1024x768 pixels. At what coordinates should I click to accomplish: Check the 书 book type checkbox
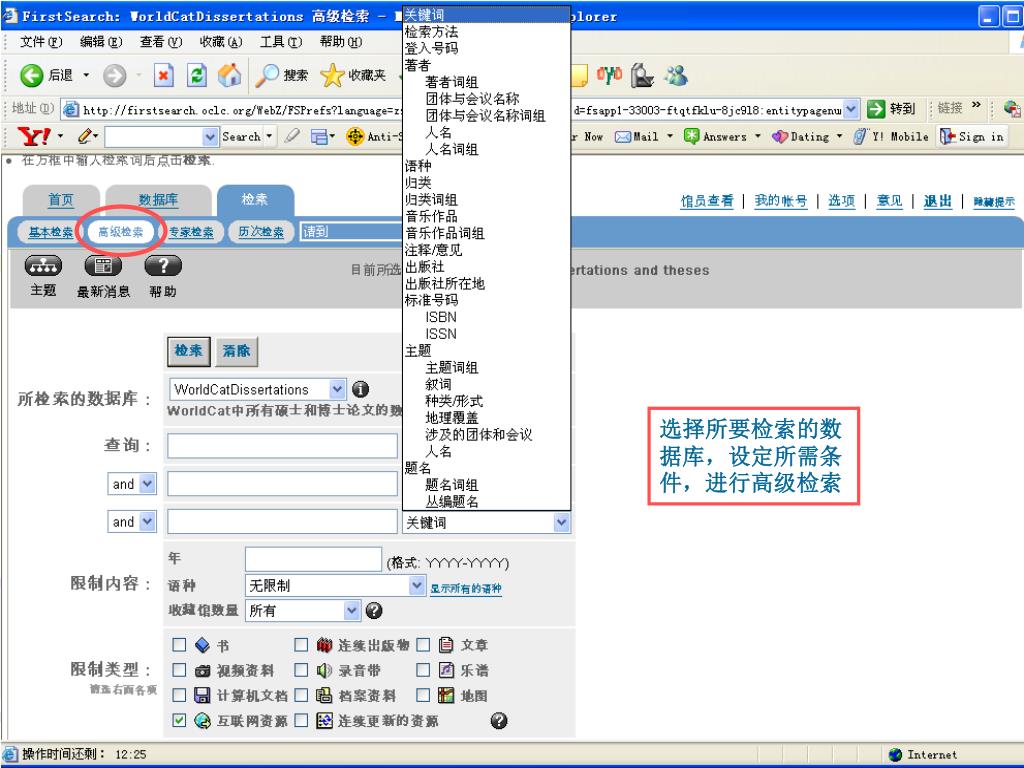(x=179, y=645)
